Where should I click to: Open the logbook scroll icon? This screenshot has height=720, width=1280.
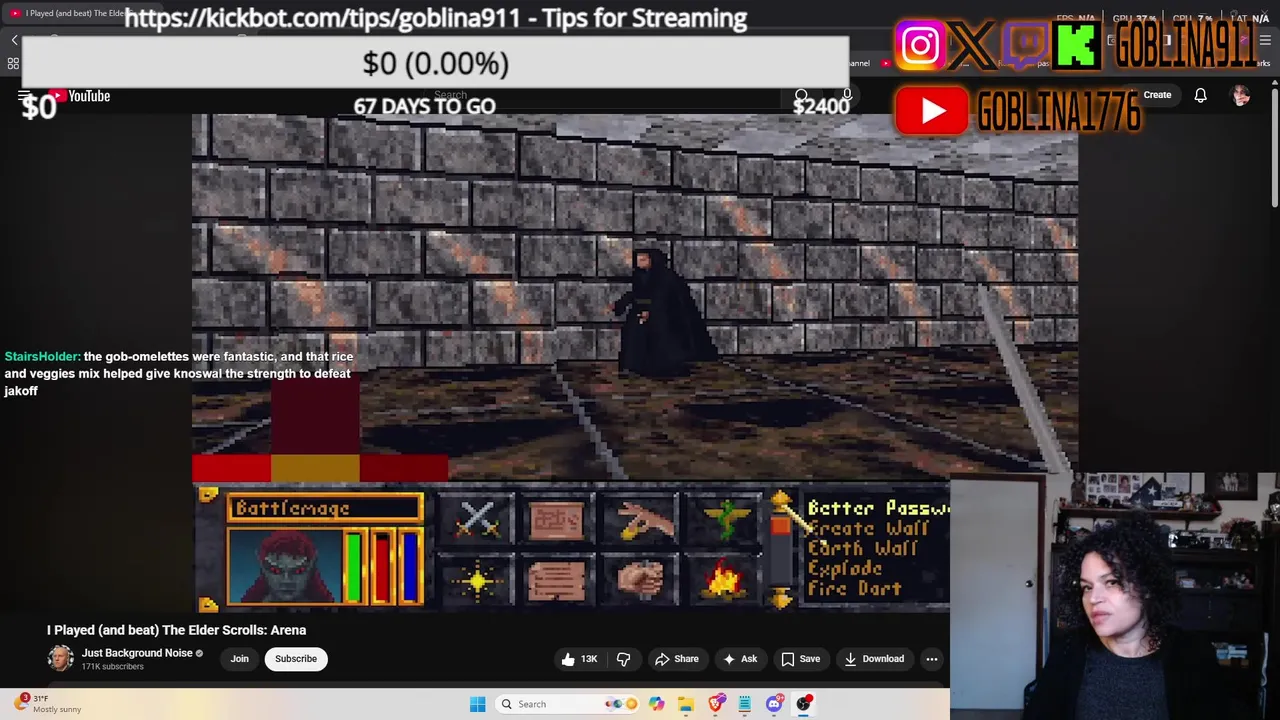[x=557, y=580]
